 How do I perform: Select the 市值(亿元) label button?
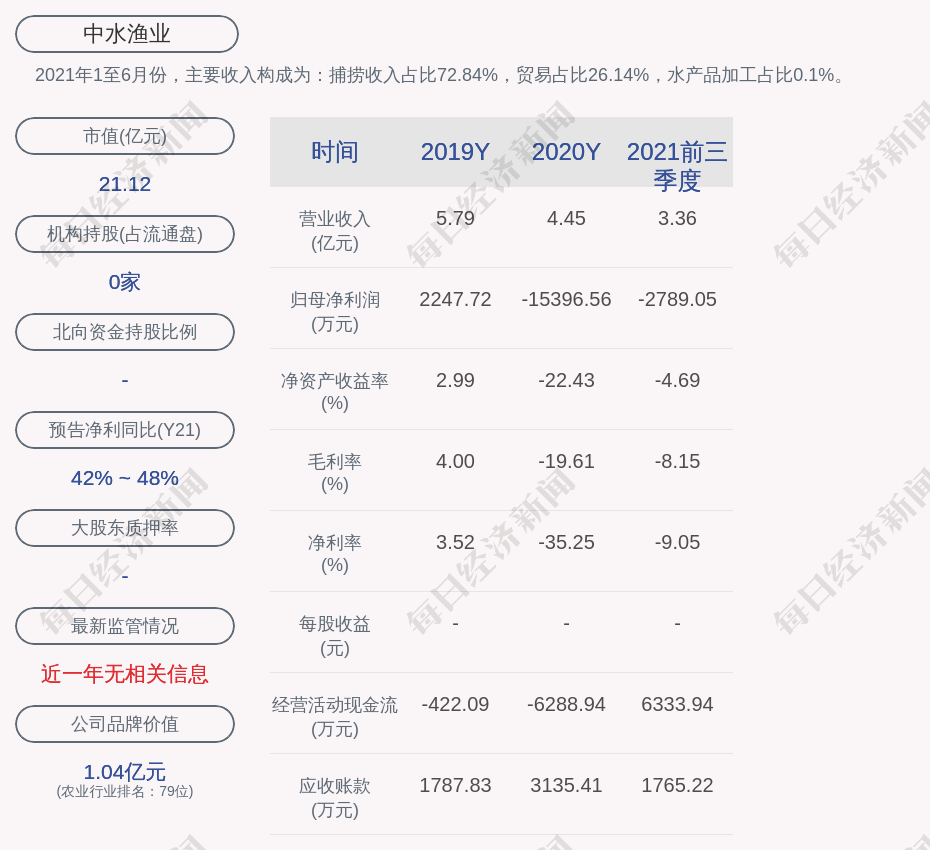125,136
